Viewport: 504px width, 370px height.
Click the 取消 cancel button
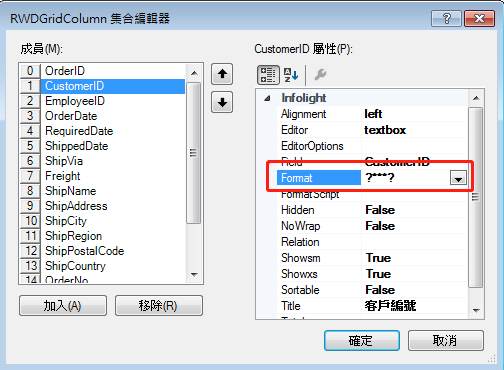445,340
